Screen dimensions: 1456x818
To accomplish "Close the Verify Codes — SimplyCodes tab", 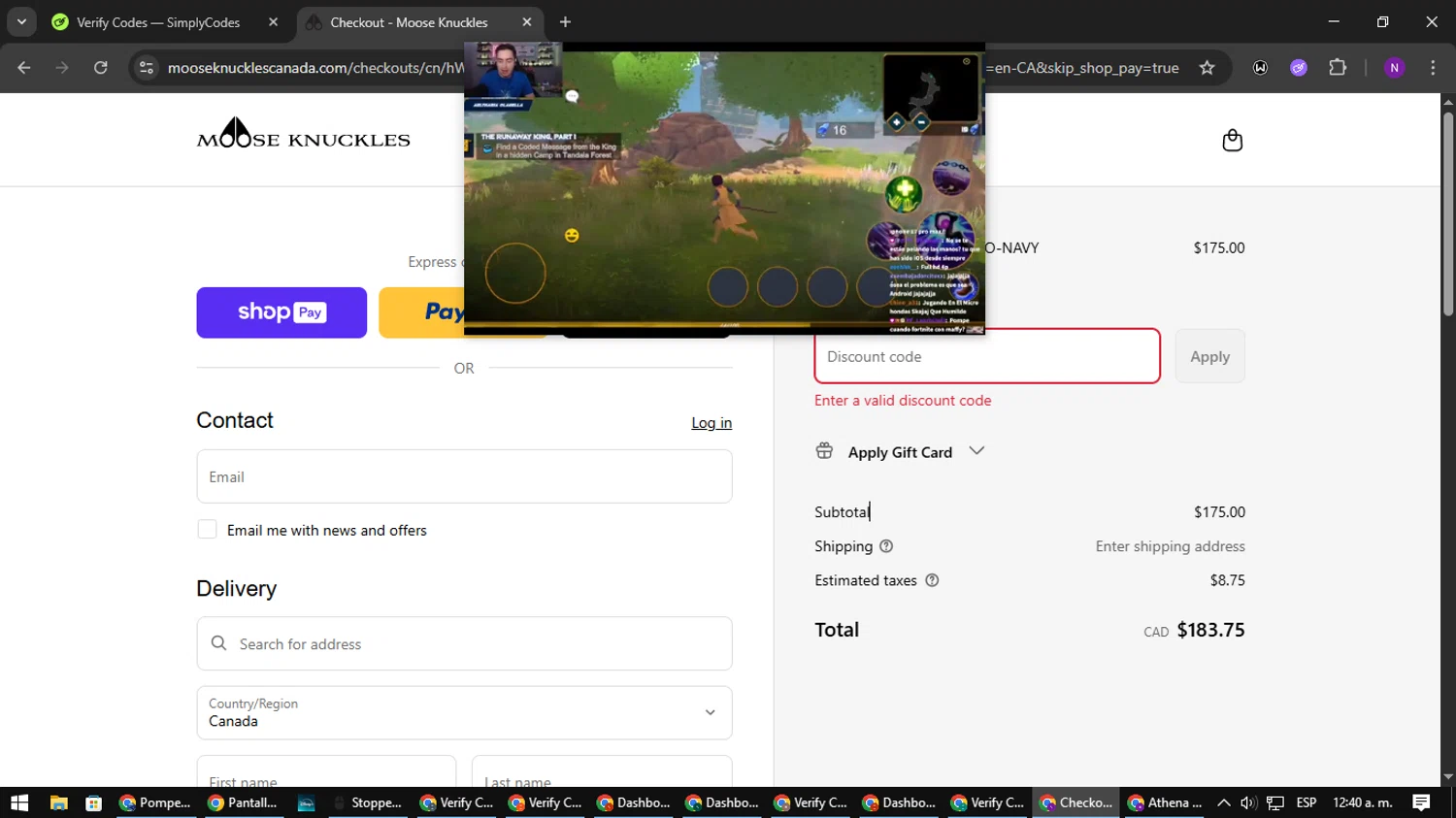I will click(273, 22).
